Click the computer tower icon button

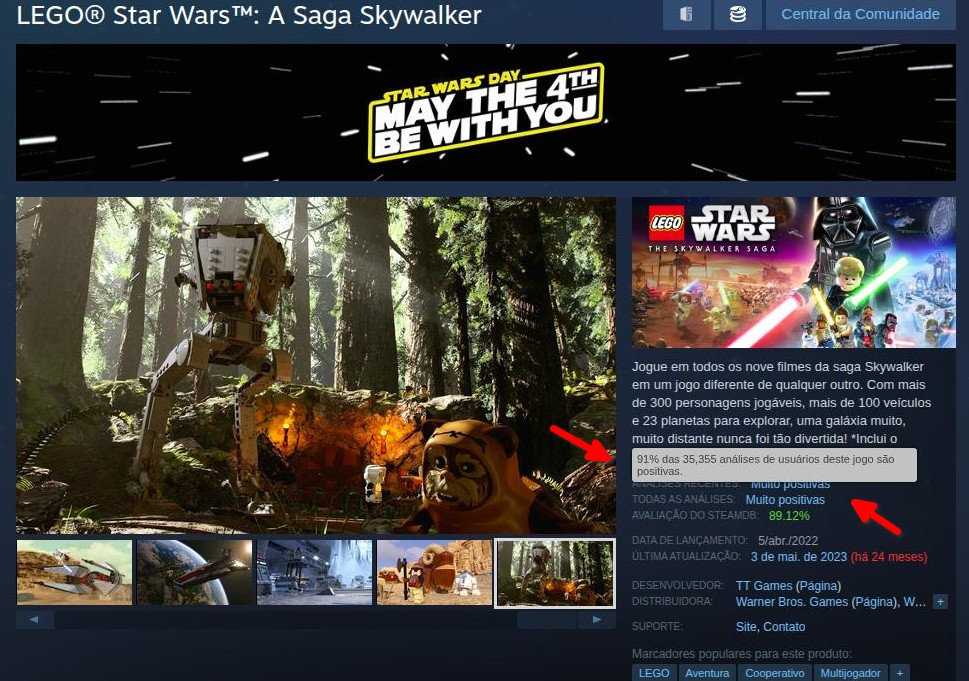pos(687,14)
